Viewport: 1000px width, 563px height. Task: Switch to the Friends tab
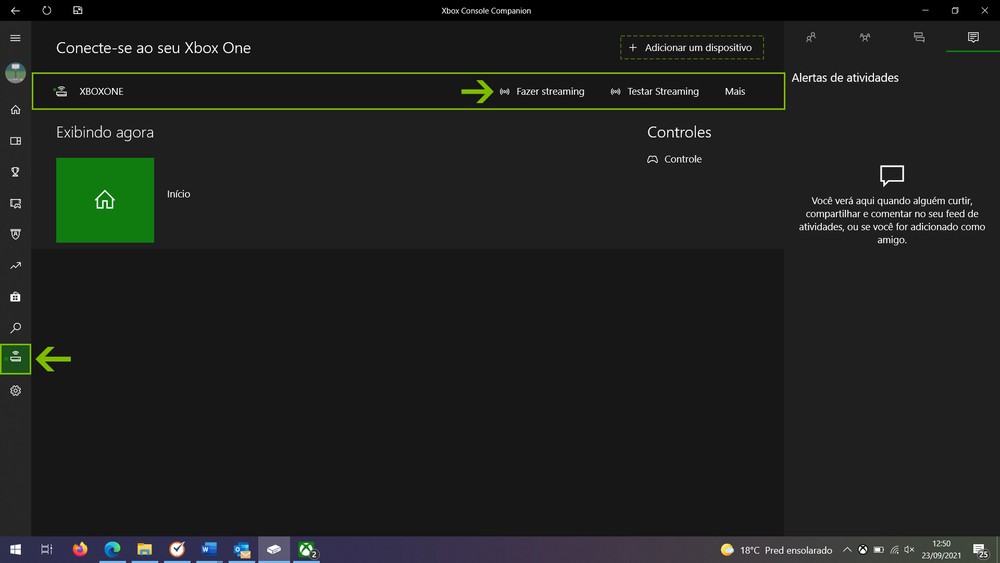(811, 38)
